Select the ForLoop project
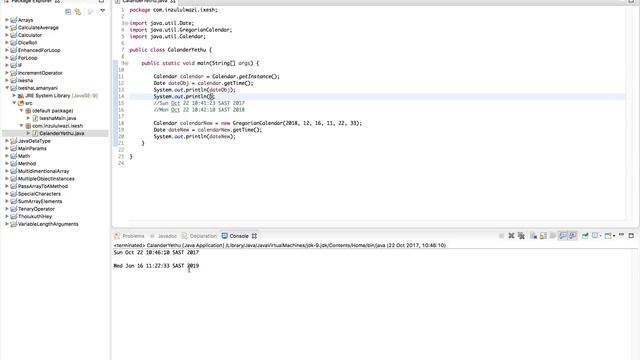640x360 pixels. [x=27, y=58]
